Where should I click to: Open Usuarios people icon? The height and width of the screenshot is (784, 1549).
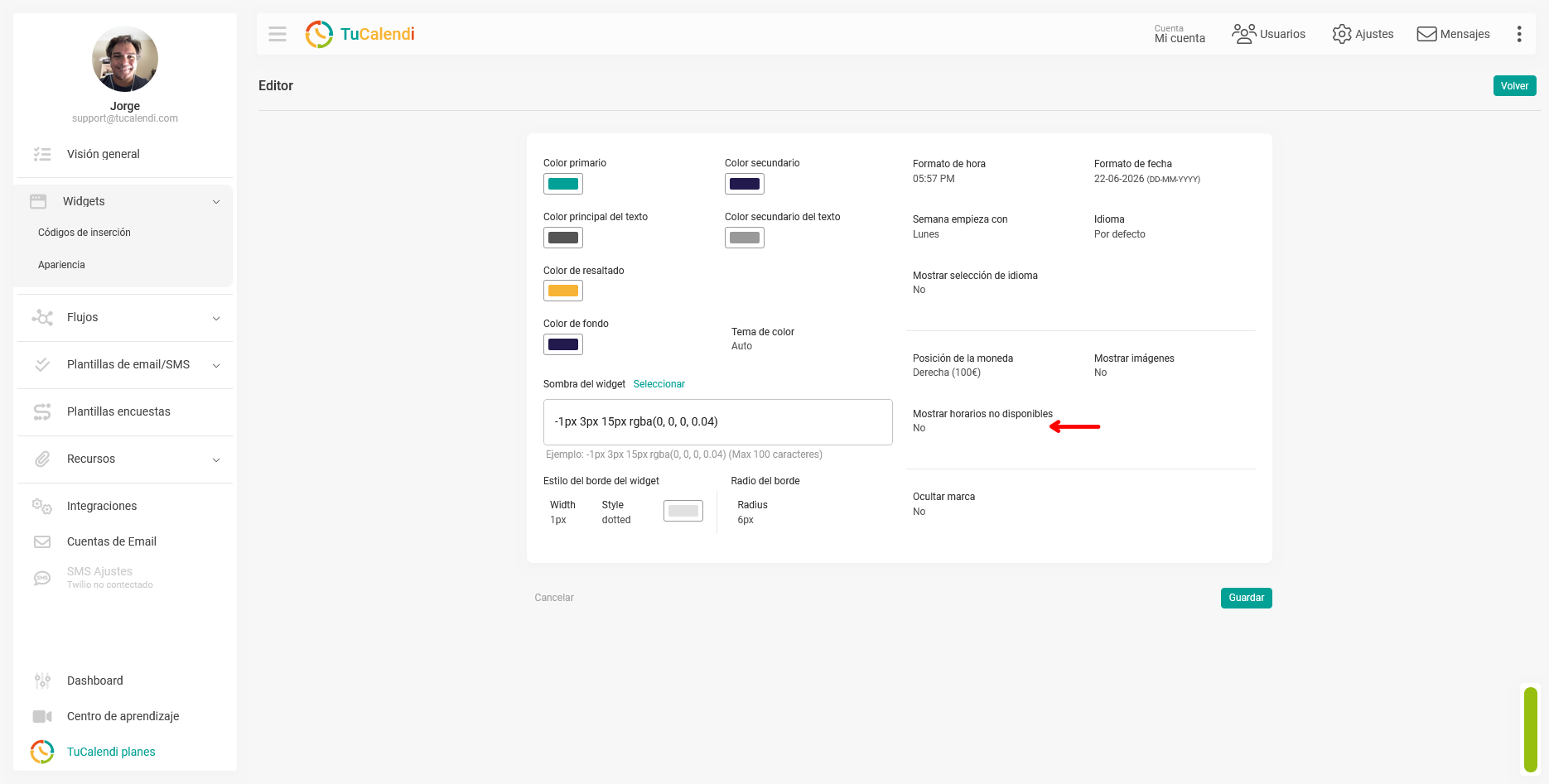click(1243, 34)
